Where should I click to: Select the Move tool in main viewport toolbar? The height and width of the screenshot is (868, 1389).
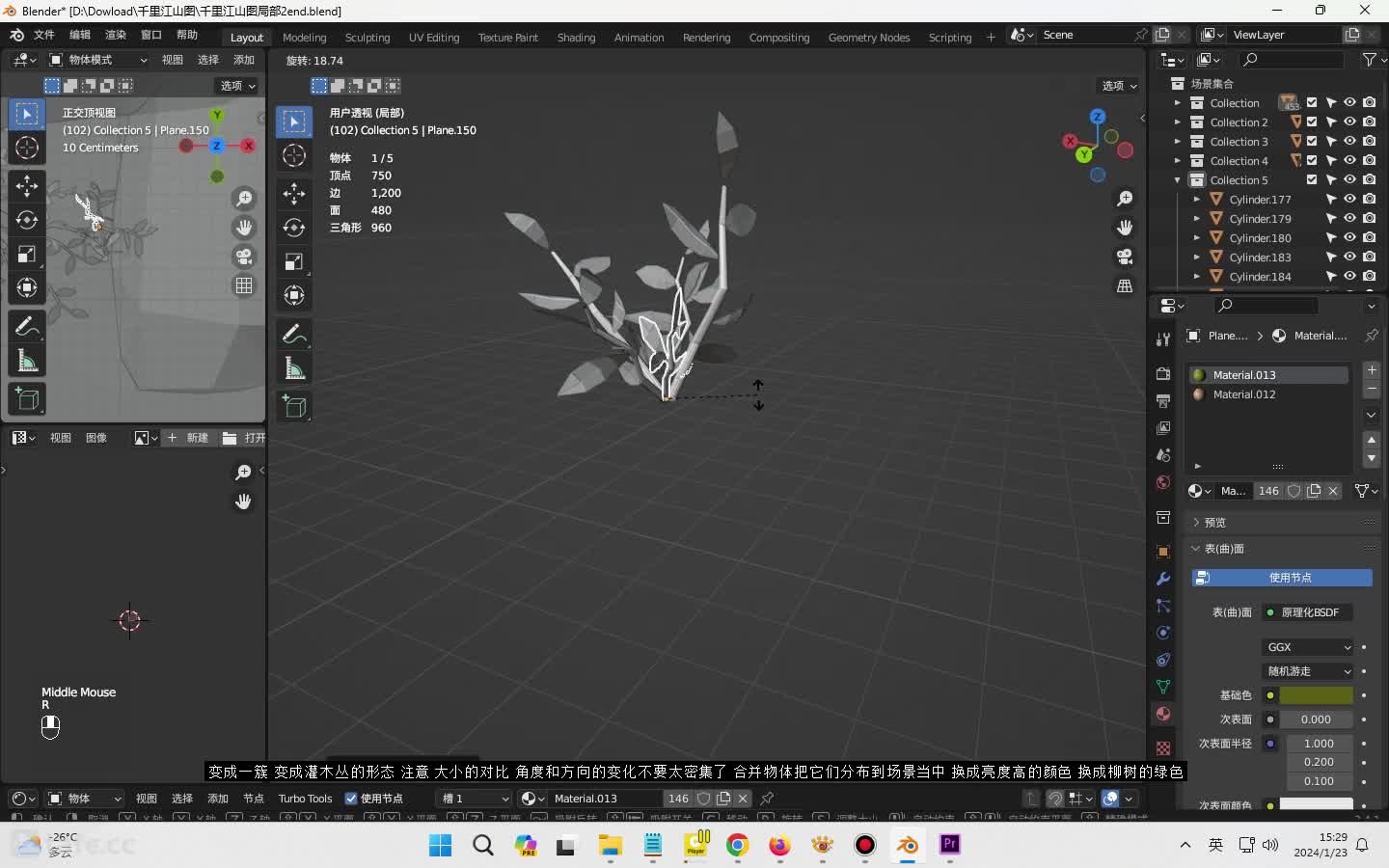point(294,193)
